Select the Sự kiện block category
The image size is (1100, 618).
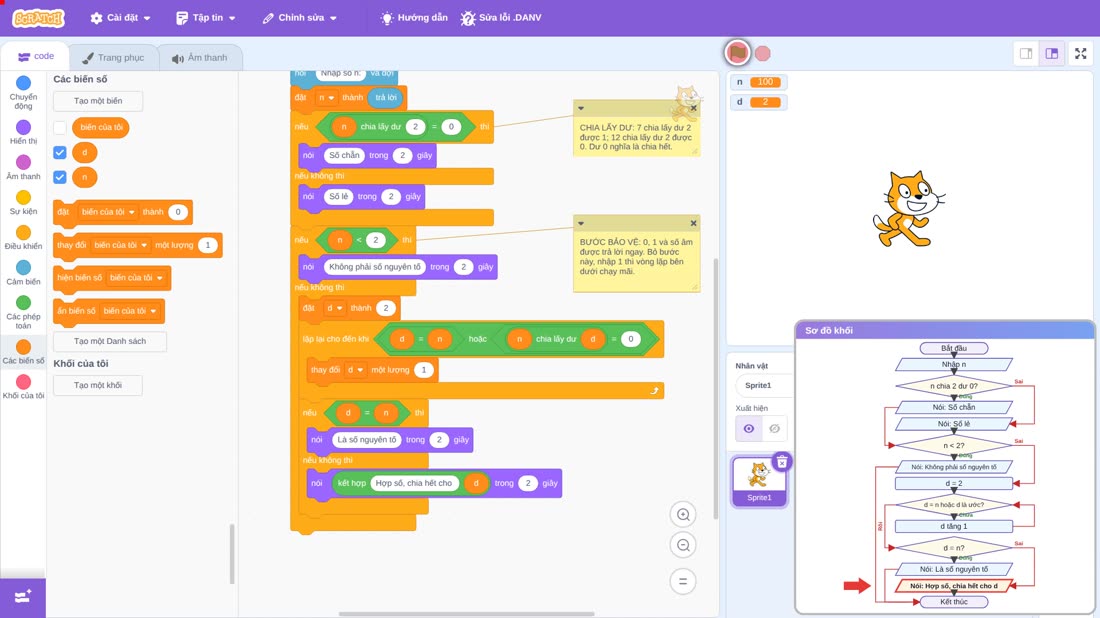(x=23, y=203)
